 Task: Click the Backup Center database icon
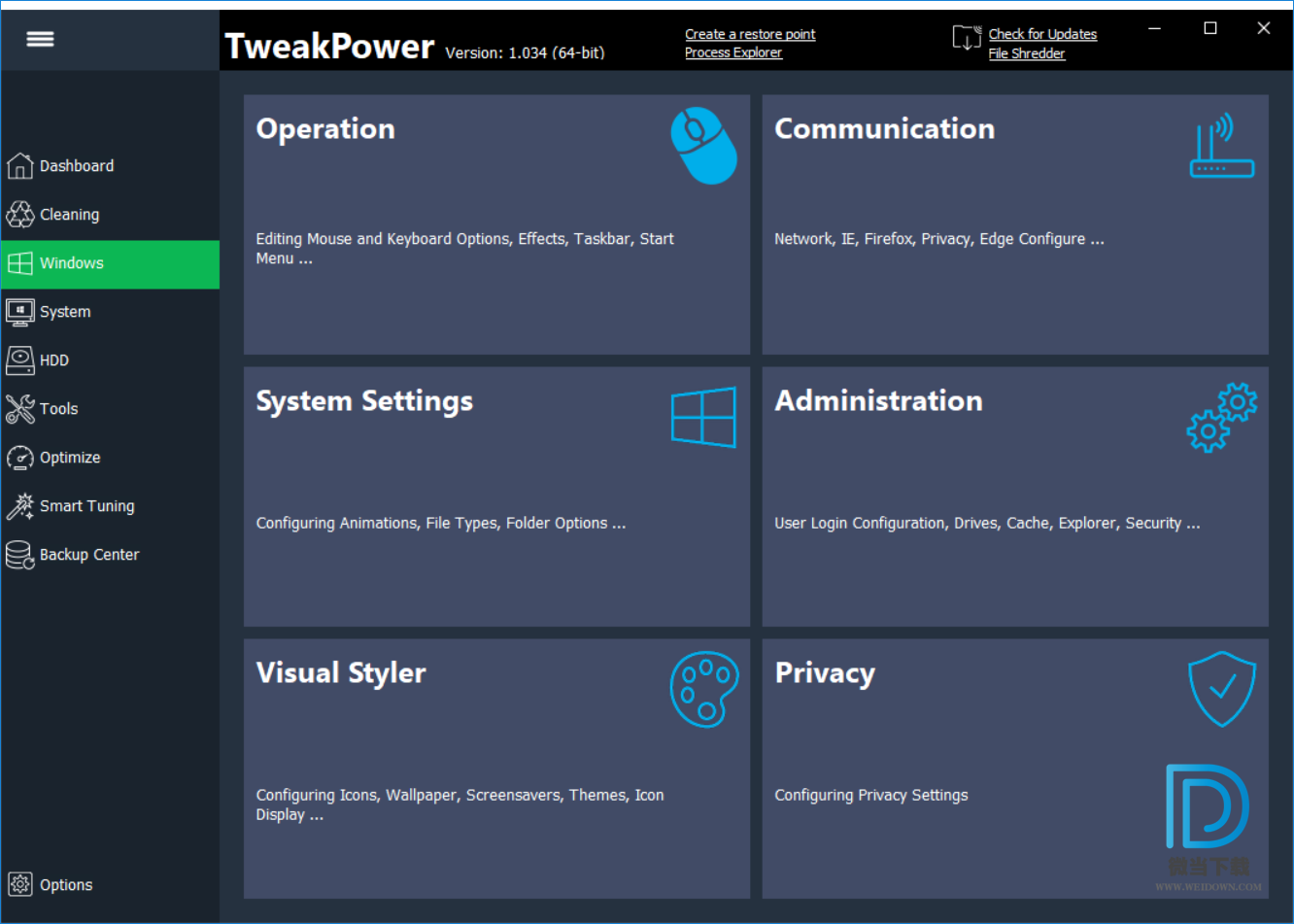click(x=19, y=555)
